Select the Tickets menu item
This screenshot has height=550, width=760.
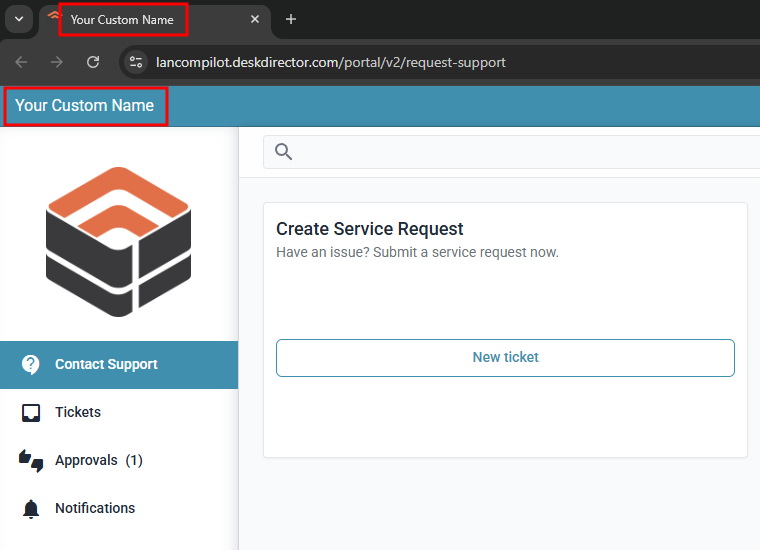pyautogui.click(x=78, y=412)
